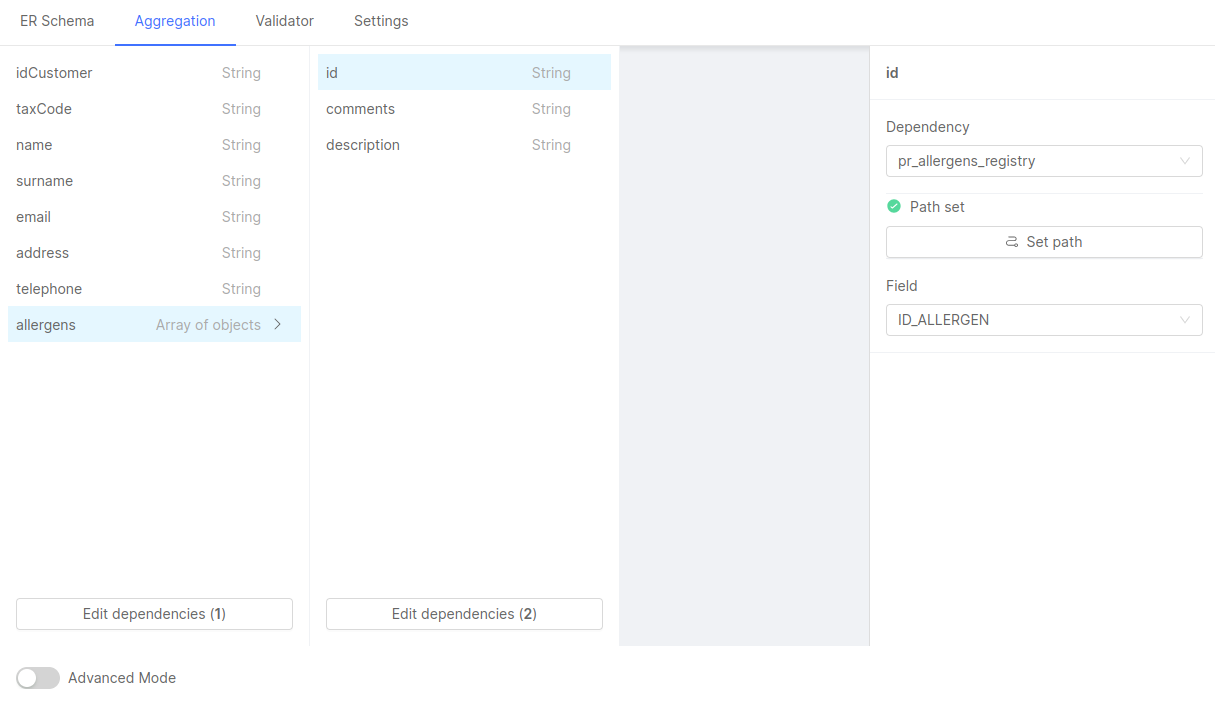Click the Set path button
The width and height of the screenshot is (1215, 709).
coord(1044,242)
